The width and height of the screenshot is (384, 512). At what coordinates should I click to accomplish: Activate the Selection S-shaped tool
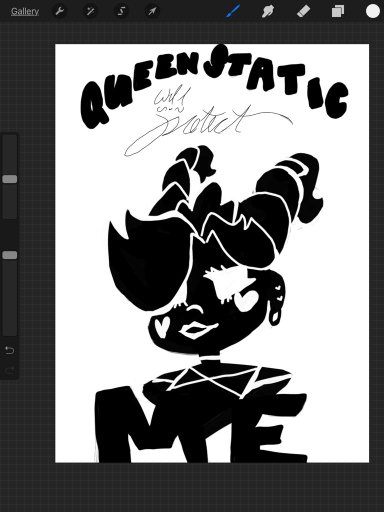tap(121, 12)
